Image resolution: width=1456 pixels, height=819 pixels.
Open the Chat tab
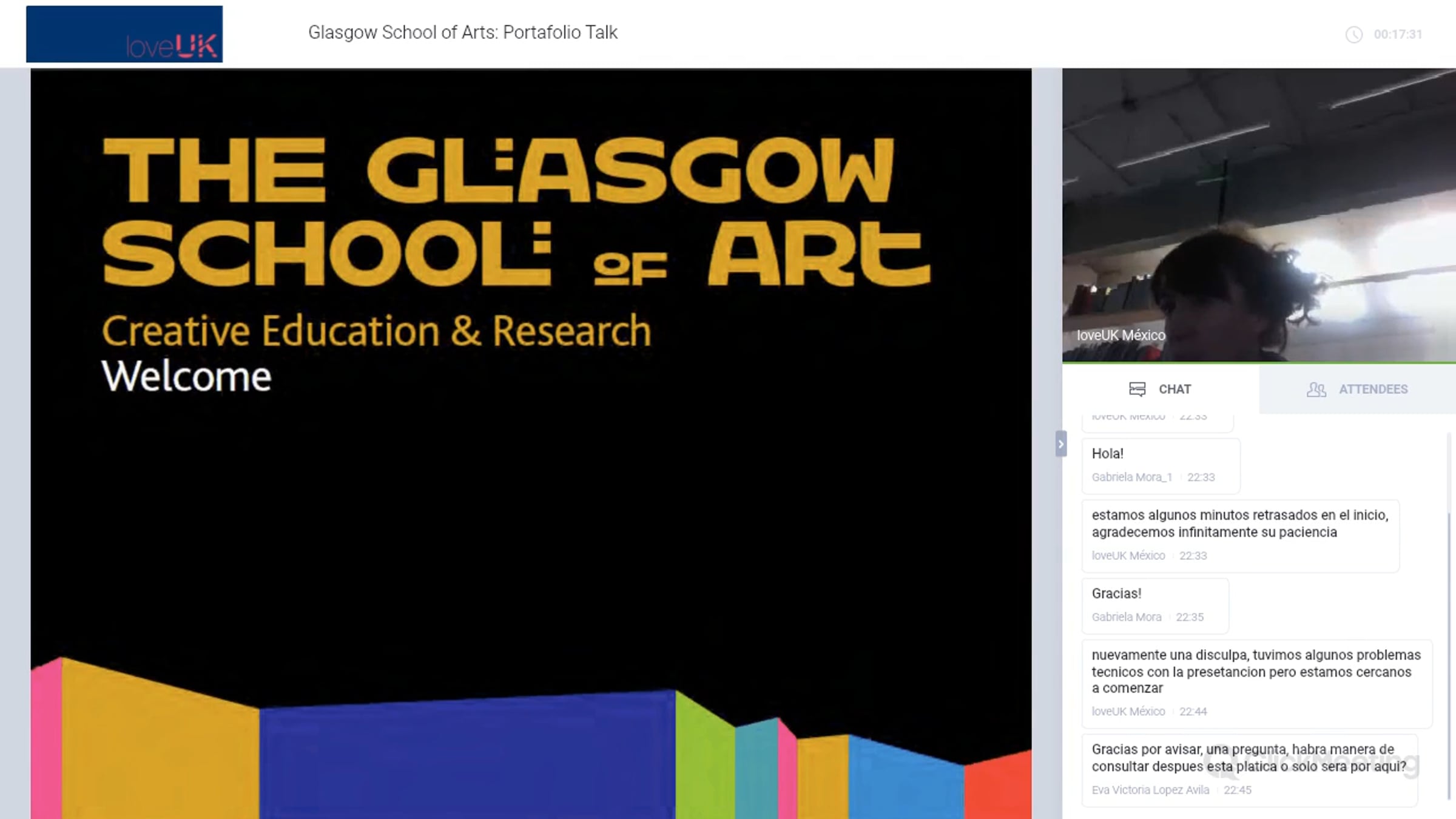coord(1161,389)
